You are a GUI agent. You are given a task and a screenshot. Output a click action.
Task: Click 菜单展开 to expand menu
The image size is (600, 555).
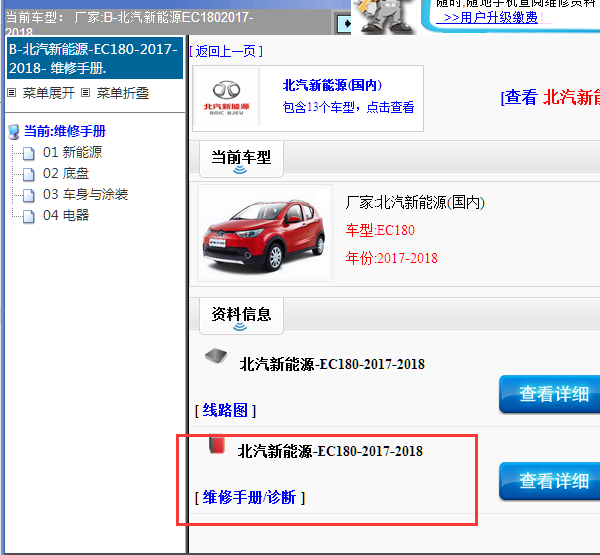48,93
